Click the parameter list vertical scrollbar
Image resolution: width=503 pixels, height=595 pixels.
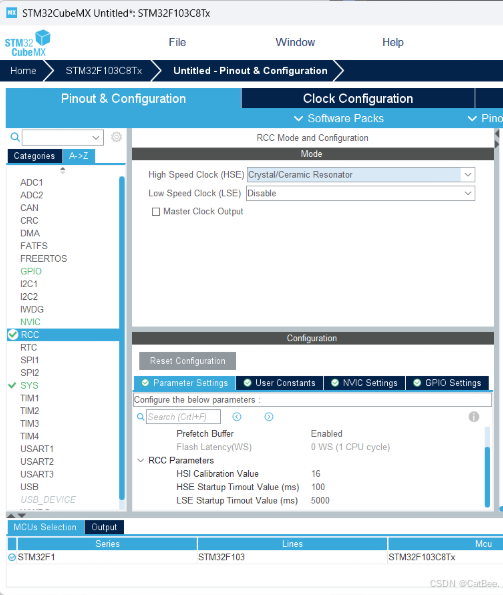tap(487, 477)
